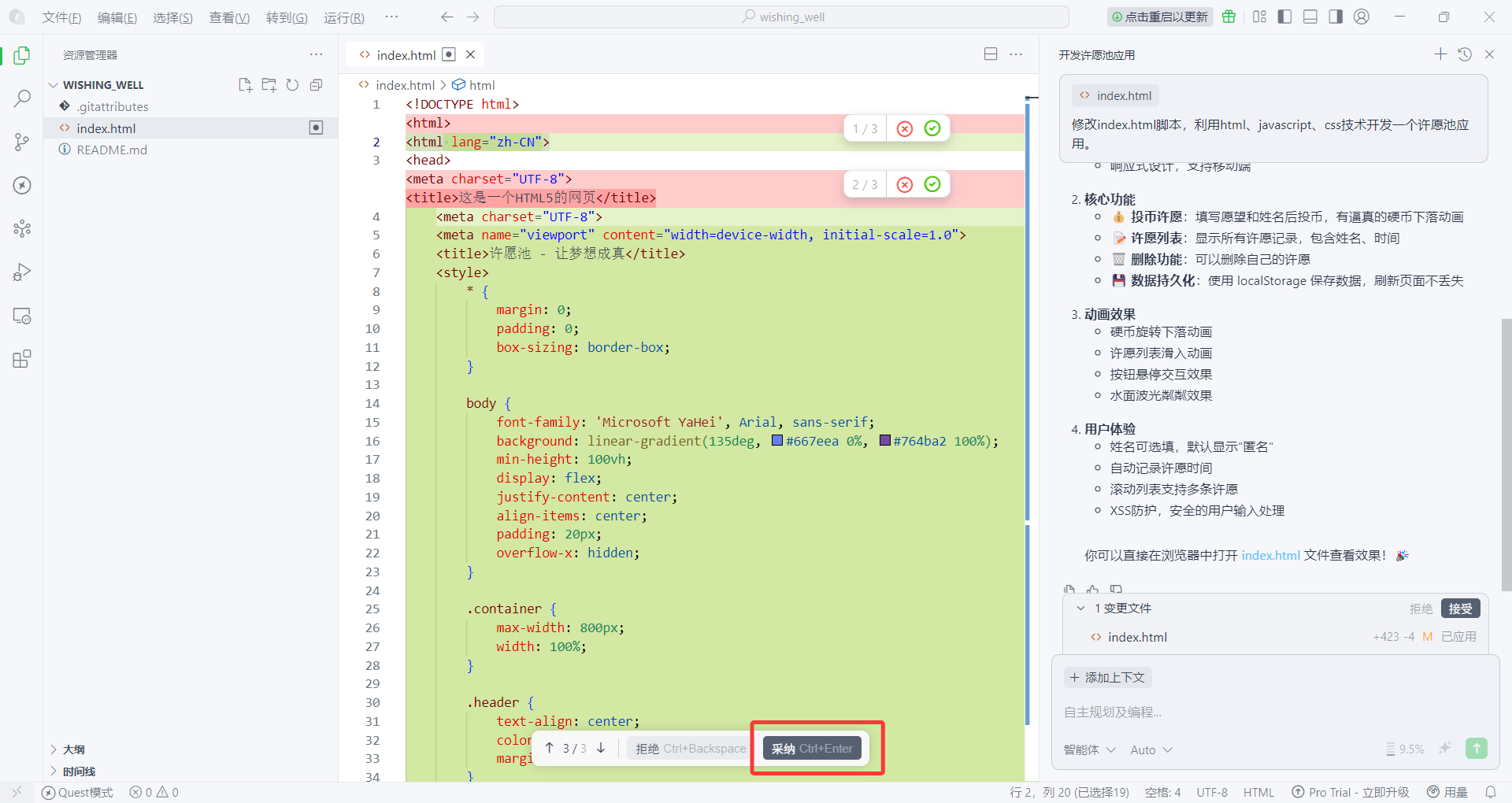Viewport: 1512px width, 803px height.
Task: Navigate forward with the right arrow
Action: [472, 17]
